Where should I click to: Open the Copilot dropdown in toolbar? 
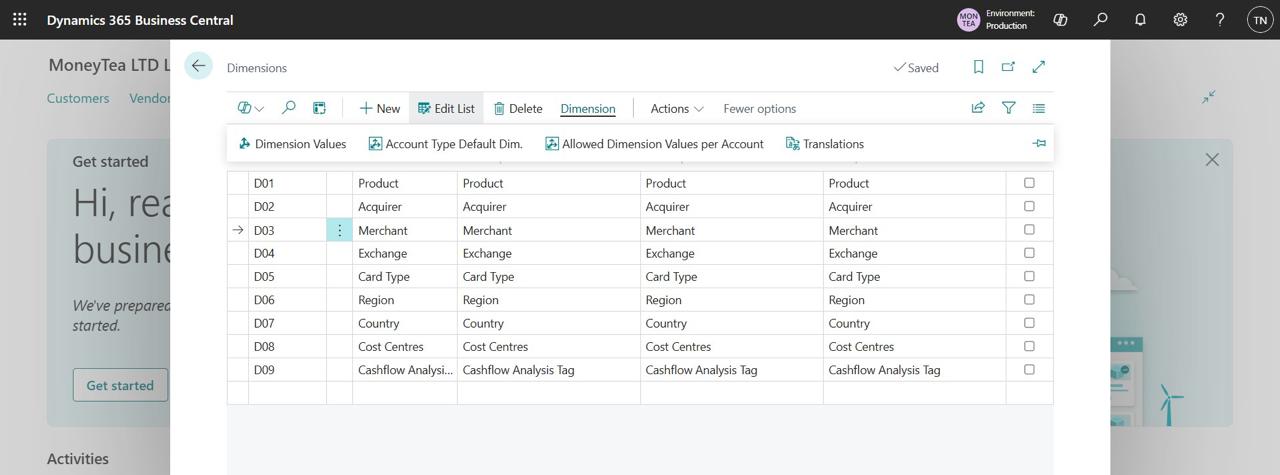pos(251,108)
